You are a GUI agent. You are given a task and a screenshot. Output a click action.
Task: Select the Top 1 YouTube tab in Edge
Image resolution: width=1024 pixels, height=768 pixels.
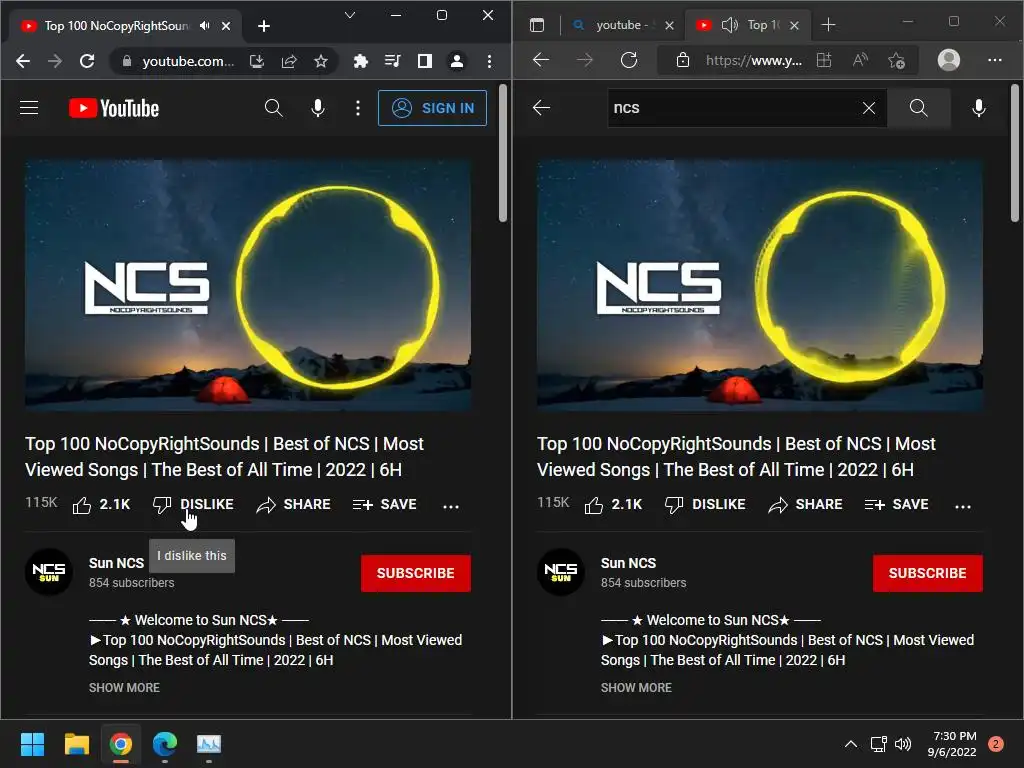(x=748, y=25)
